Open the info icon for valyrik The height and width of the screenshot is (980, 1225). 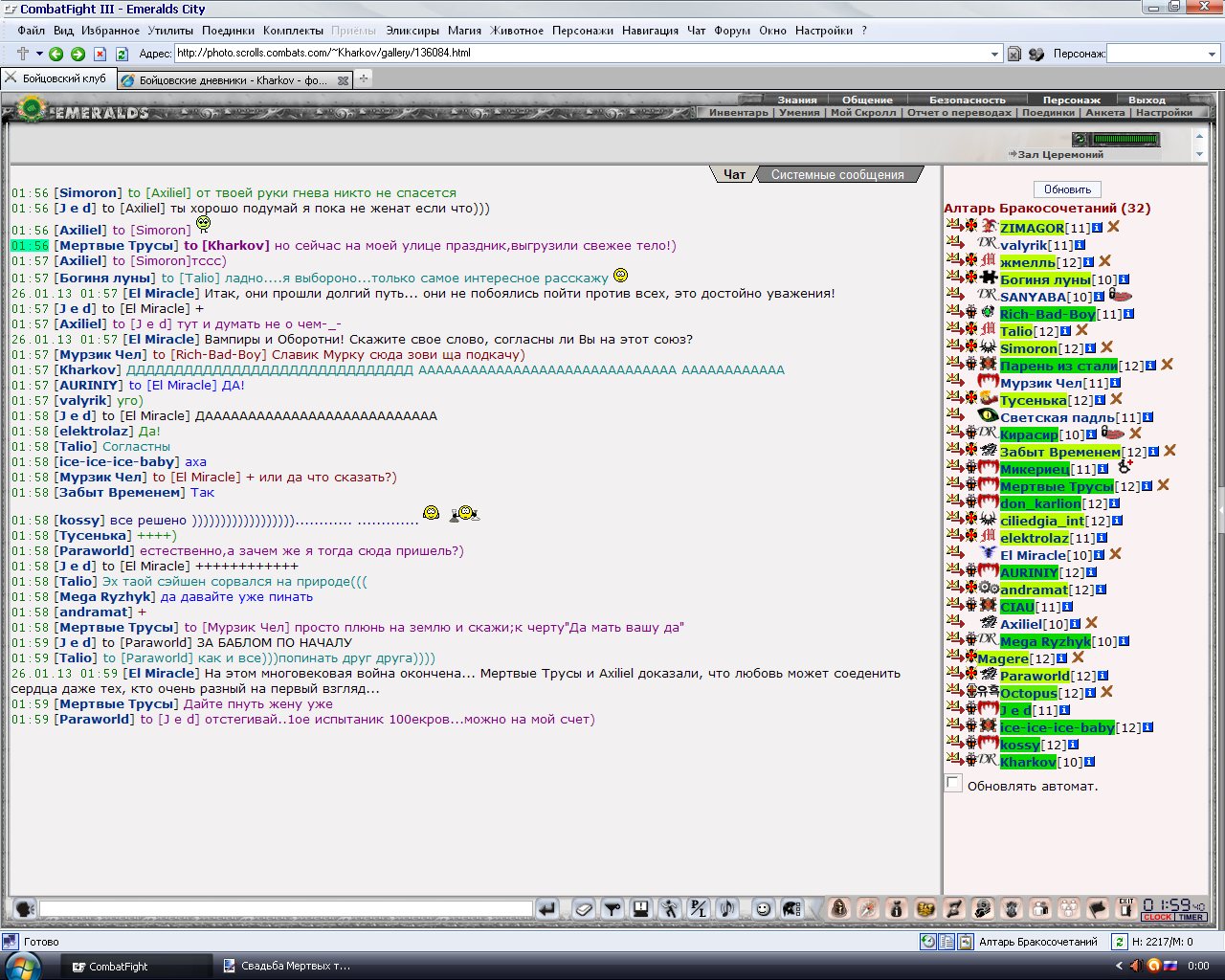pyautogui.click(x=1080, y=245)
